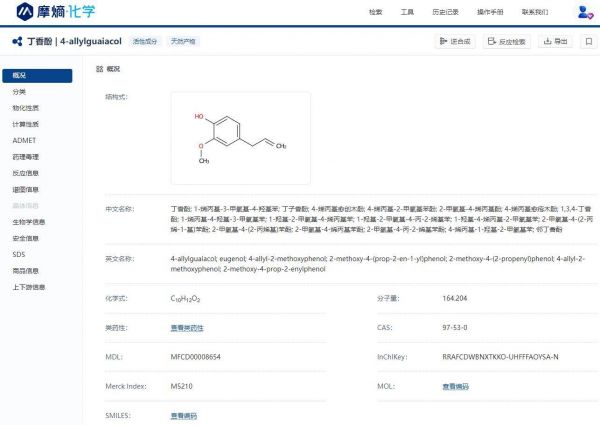Viewport: 600px width, 425px height.
Task: Click the 概况 section grid icon
Action: [x=99, y=69]
